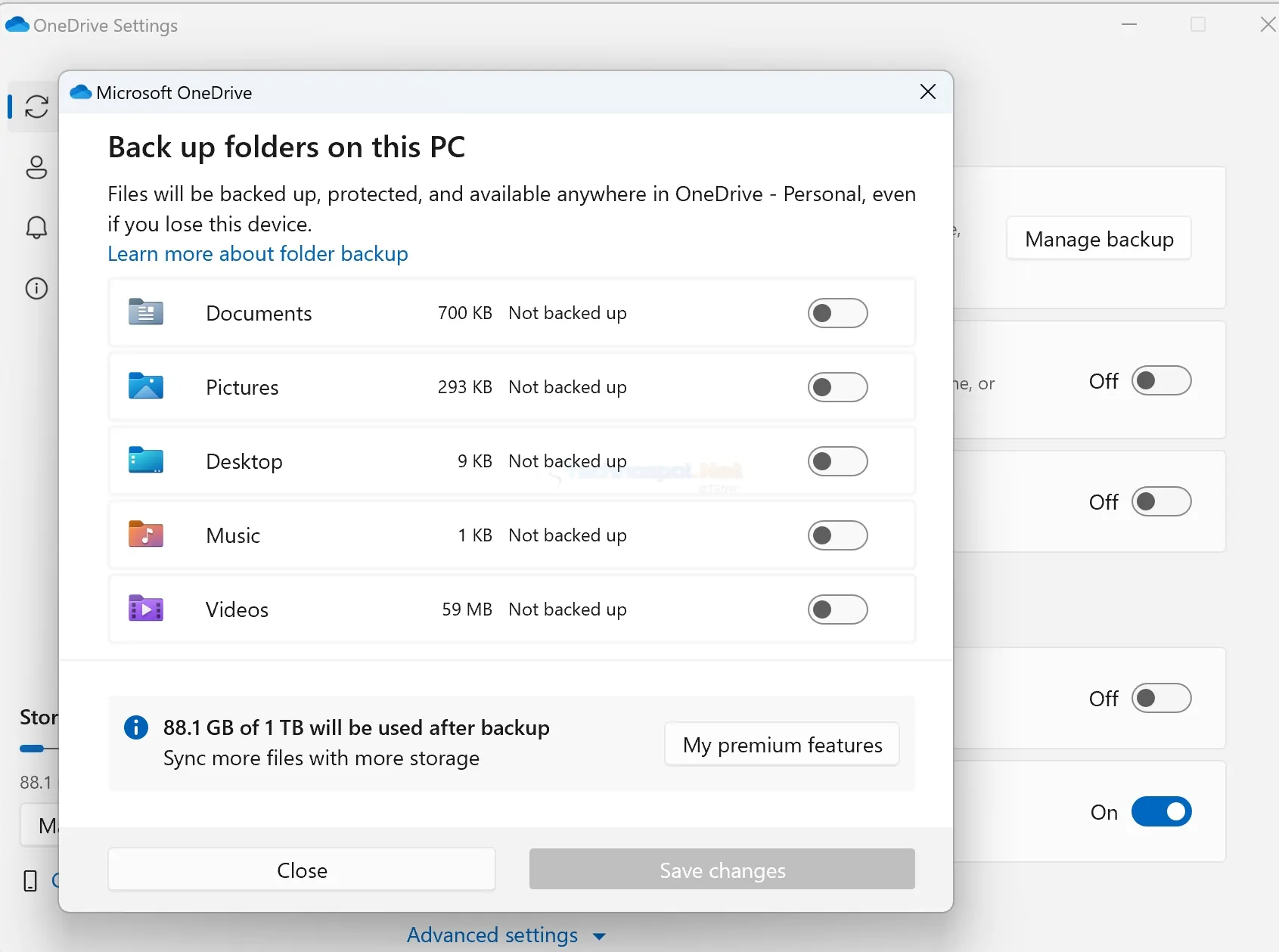This screenshot has height=952, width=1279.
Task: Click Not backed up status for Pictures
Action: point(567,387)
